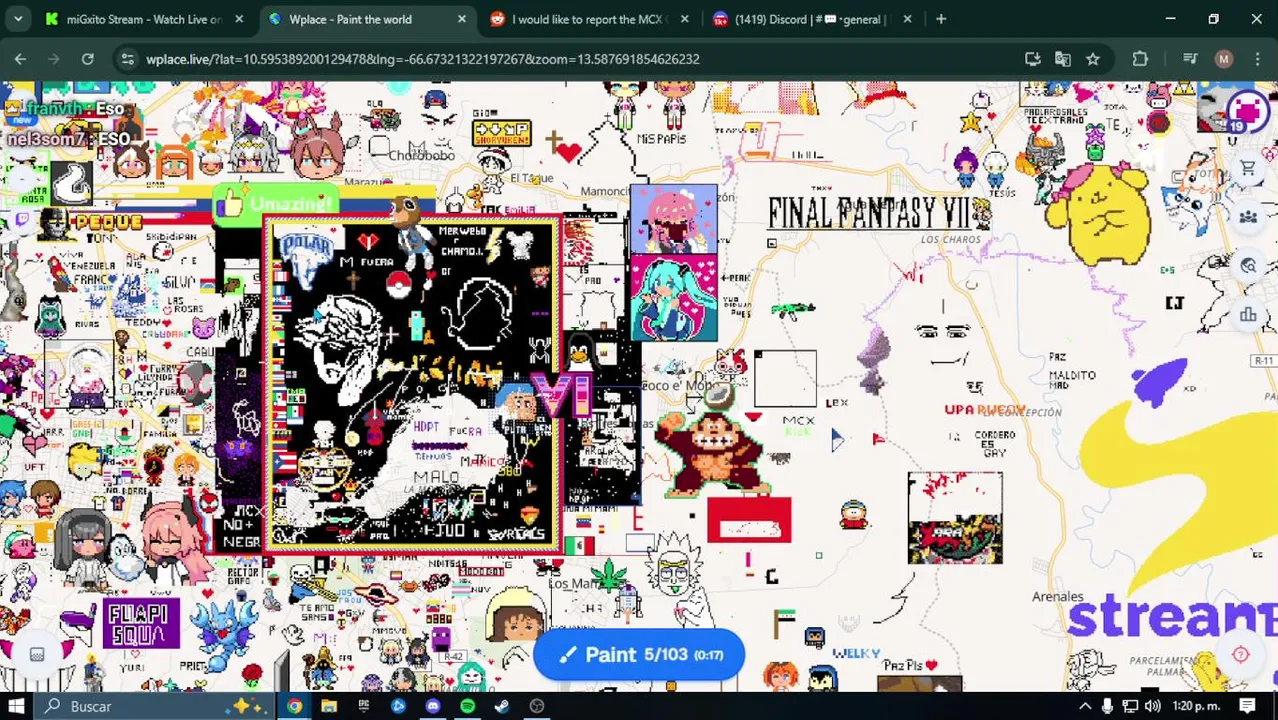
Task: Close the Reddit report tab
Action: [684, 19]
